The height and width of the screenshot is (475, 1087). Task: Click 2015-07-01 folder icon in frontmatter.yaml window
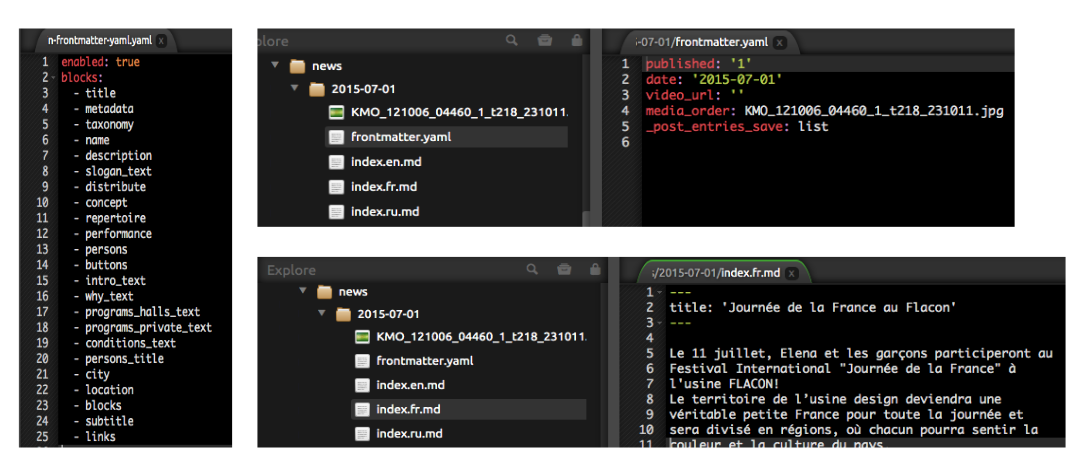pos(316,89)
